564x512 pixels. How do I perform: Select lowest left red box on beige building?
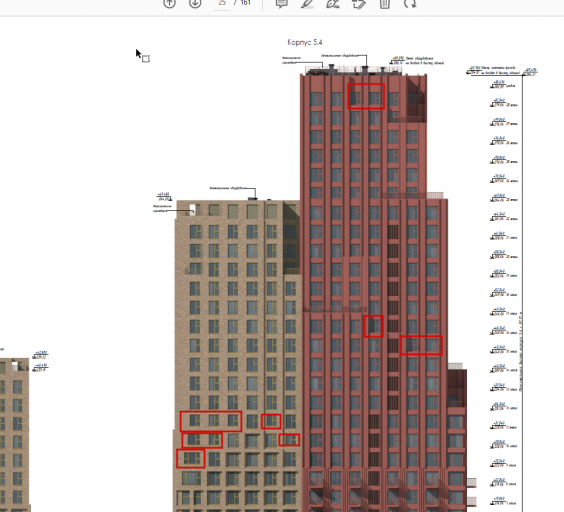pos(191,458)
